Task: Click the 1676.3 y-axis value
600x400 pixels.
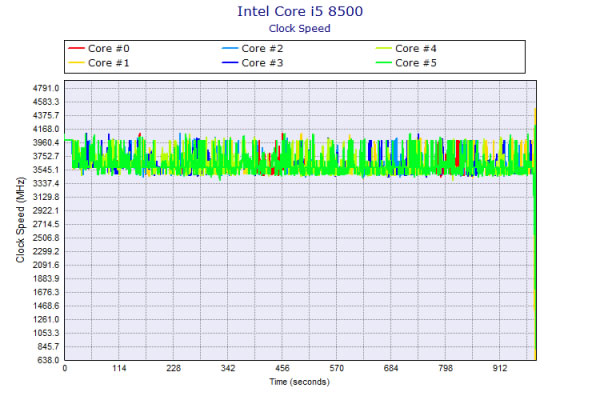Action: 46,292
